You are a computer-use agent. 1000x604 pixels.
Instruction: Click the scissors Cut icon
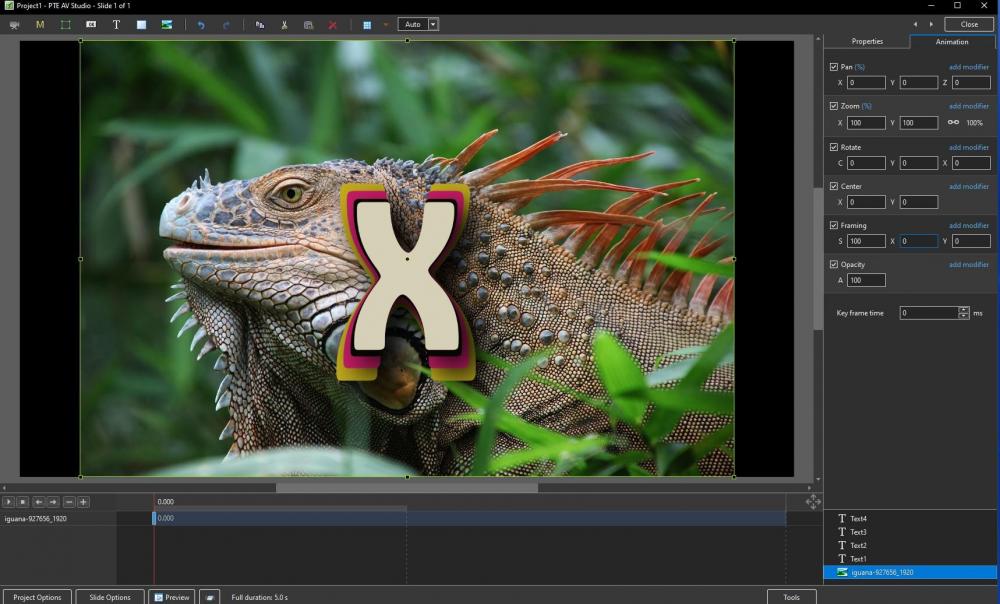(x=284, y=24)
